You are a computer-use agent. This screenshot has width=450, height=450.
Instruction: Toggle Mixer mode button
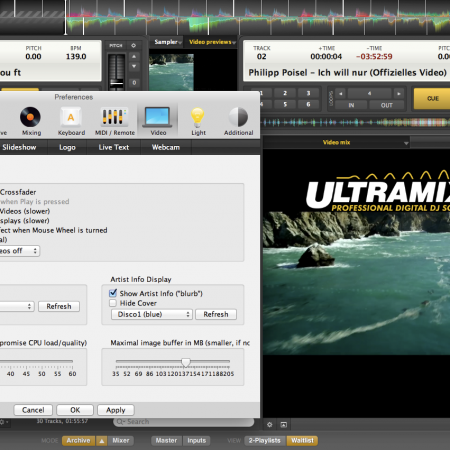coord(121,441)
